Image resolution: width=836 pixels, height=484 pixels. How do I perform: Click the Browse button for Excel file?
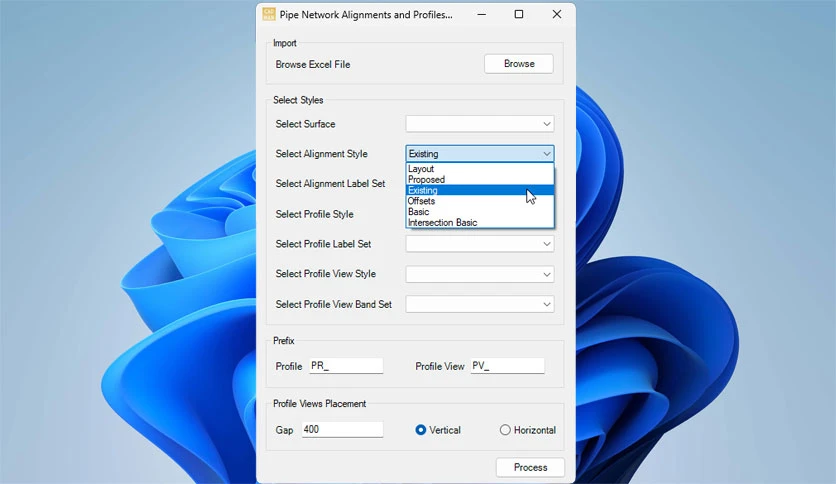518,64
